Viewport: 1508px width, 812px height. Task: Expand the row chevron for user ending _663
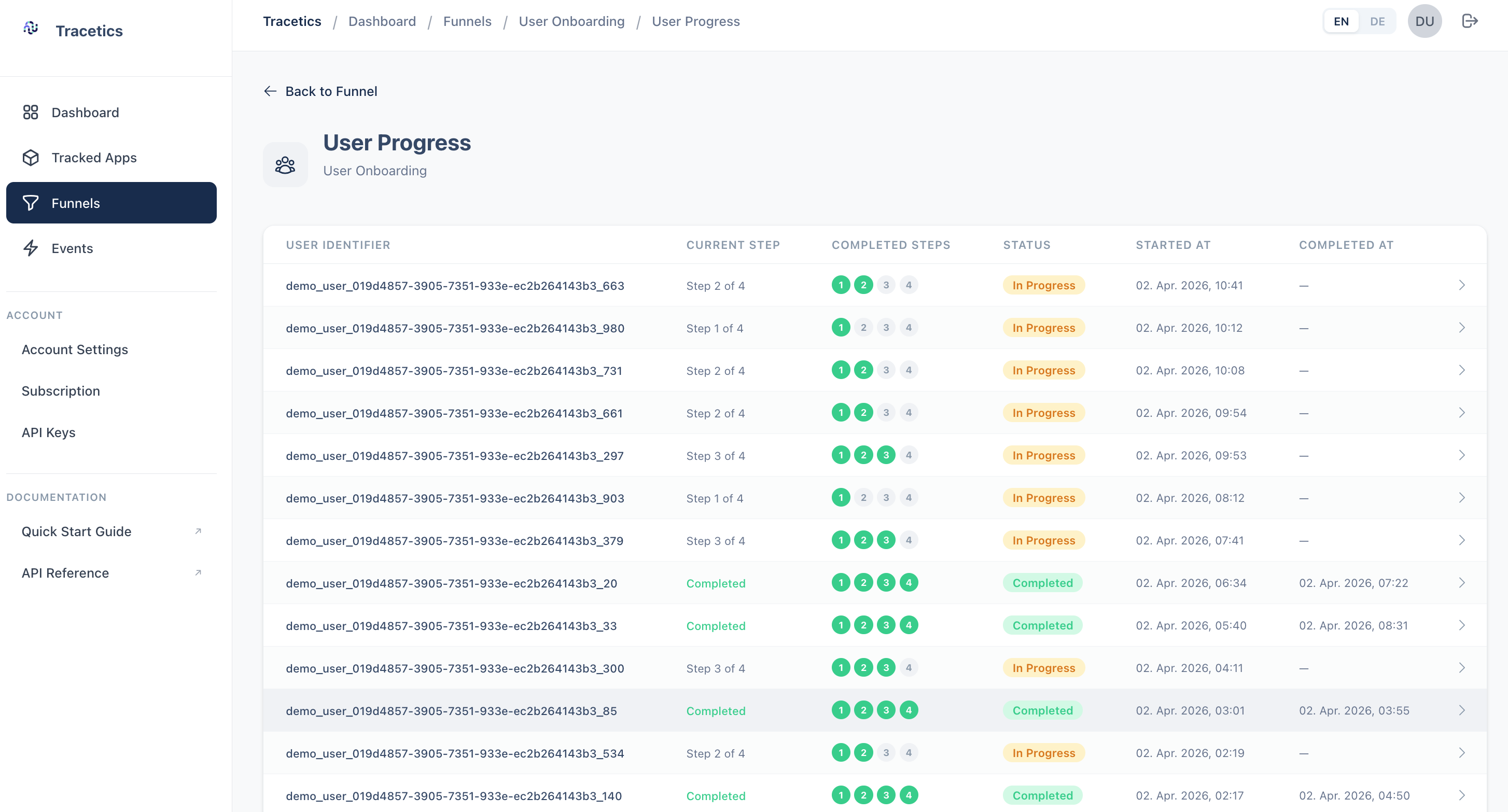click(1461, 285)
